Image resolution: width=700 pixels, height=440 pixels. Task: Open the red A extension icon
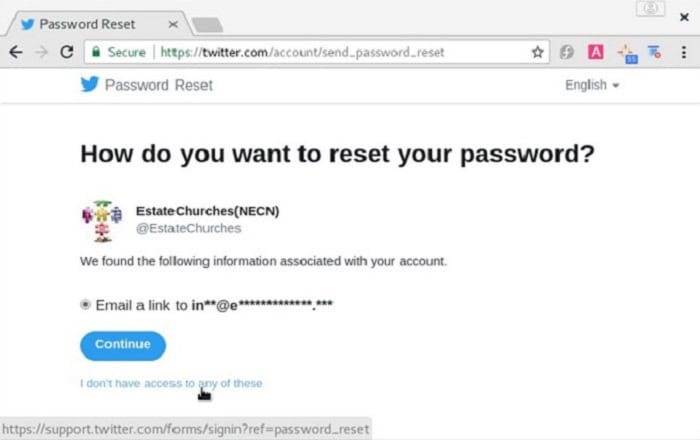pos(596,52)
